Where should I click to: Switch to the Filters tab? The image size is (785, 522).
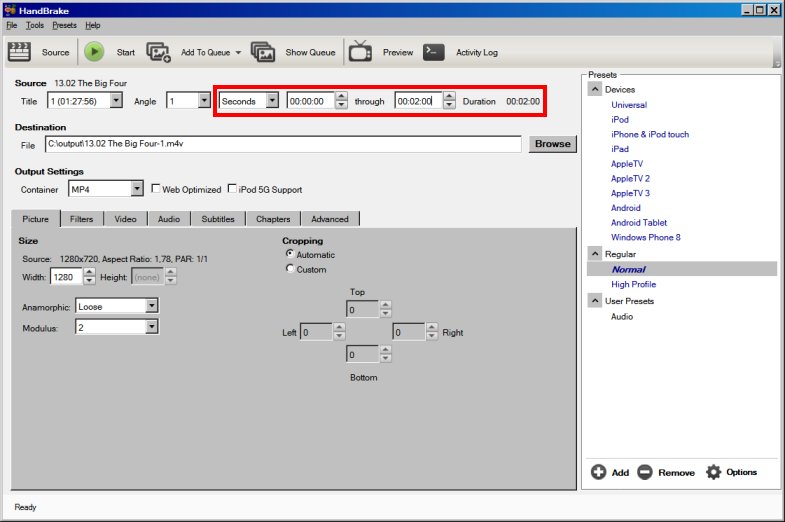coord(82,219)
